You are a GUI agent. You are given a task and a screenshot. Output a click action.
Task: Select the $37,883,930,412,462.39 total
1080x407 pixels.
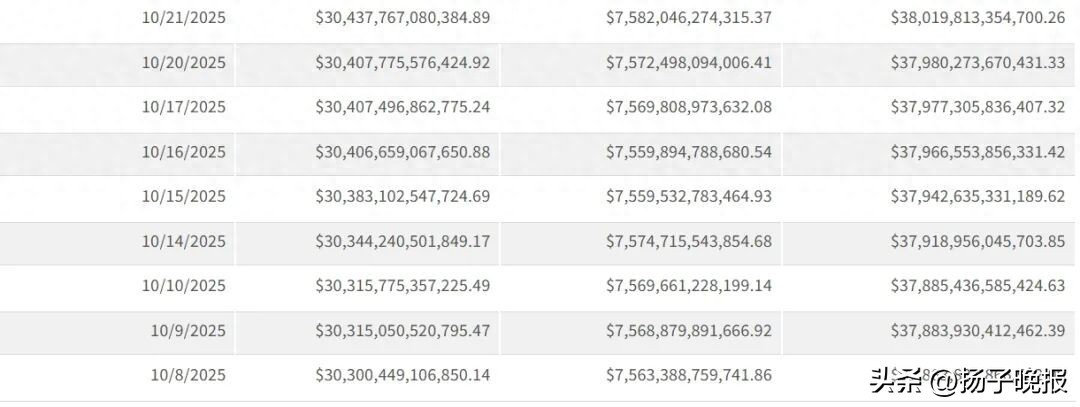coord(977,330)
